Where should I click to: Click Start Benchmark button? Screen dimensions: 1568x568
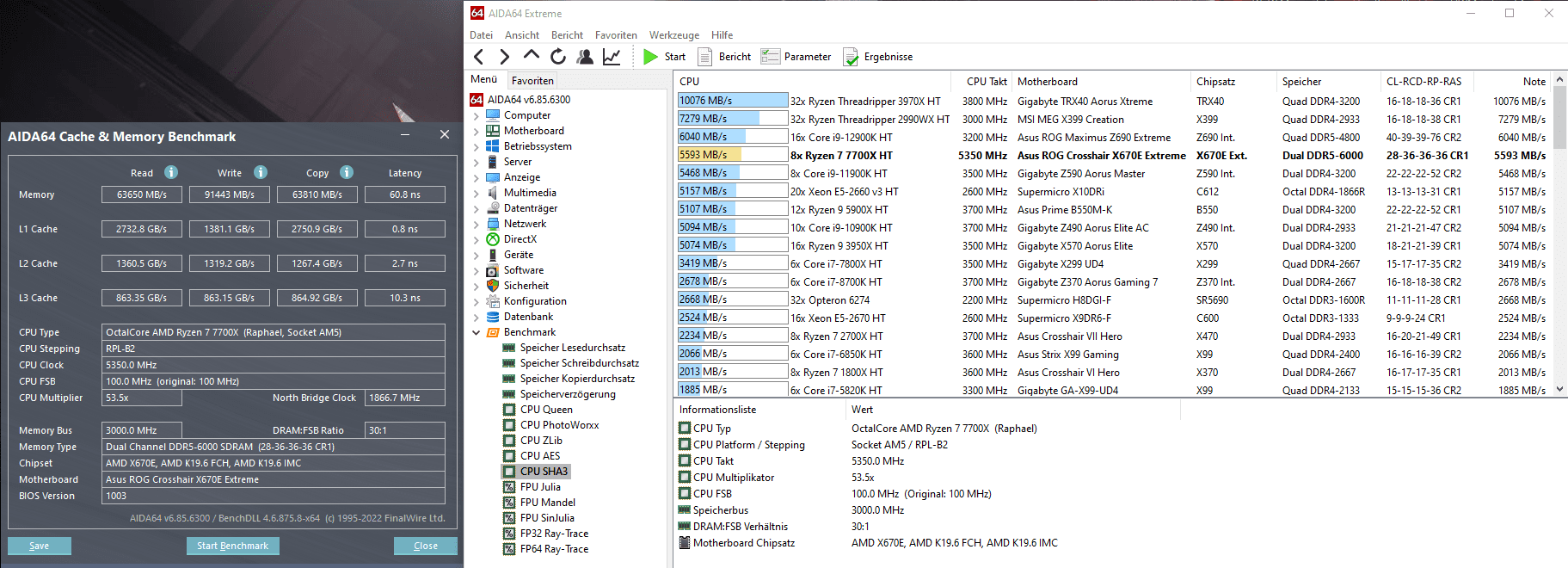pos(232,546)
